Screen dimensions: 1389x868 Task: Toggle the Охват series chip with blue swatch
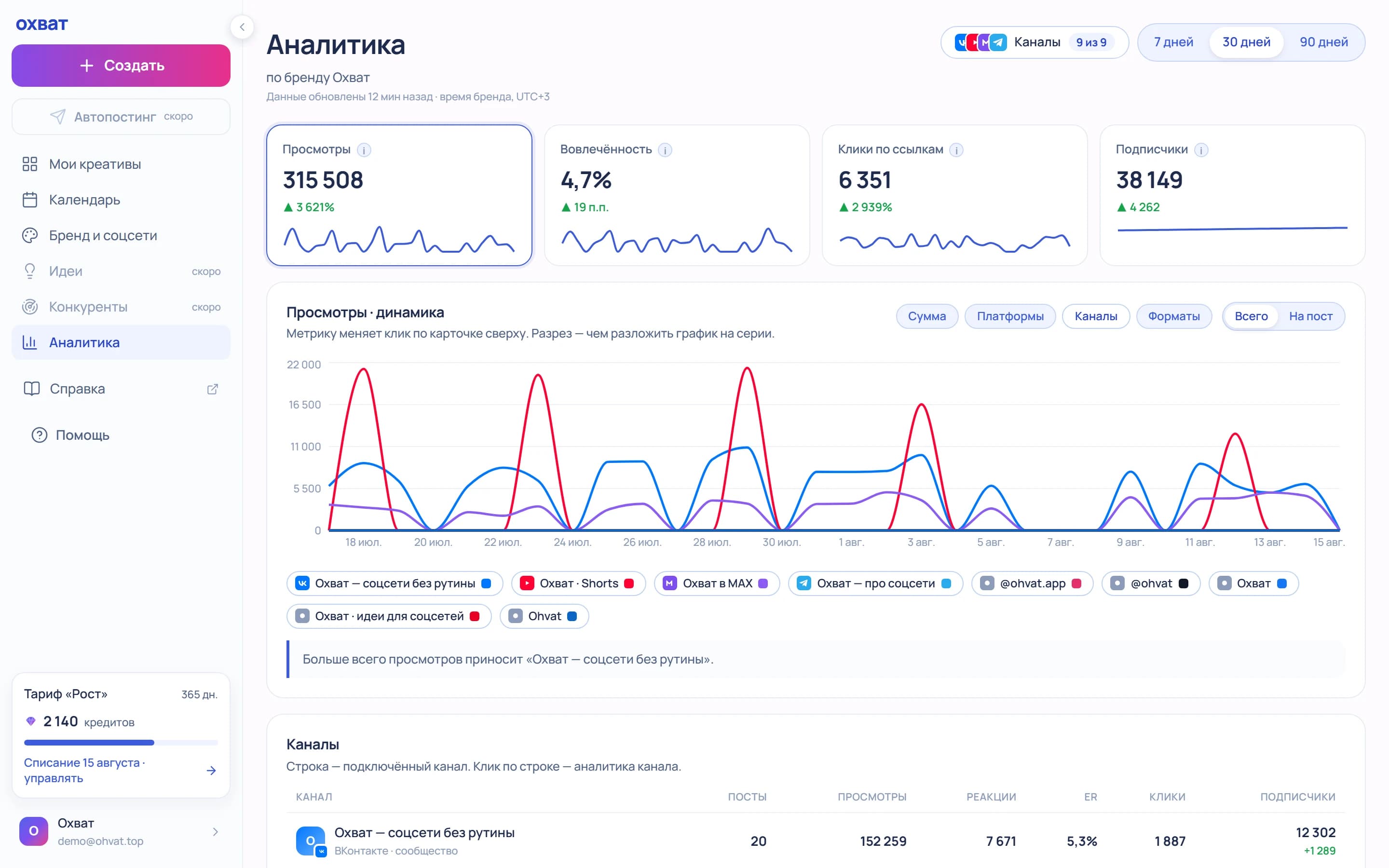(1253, 583)
